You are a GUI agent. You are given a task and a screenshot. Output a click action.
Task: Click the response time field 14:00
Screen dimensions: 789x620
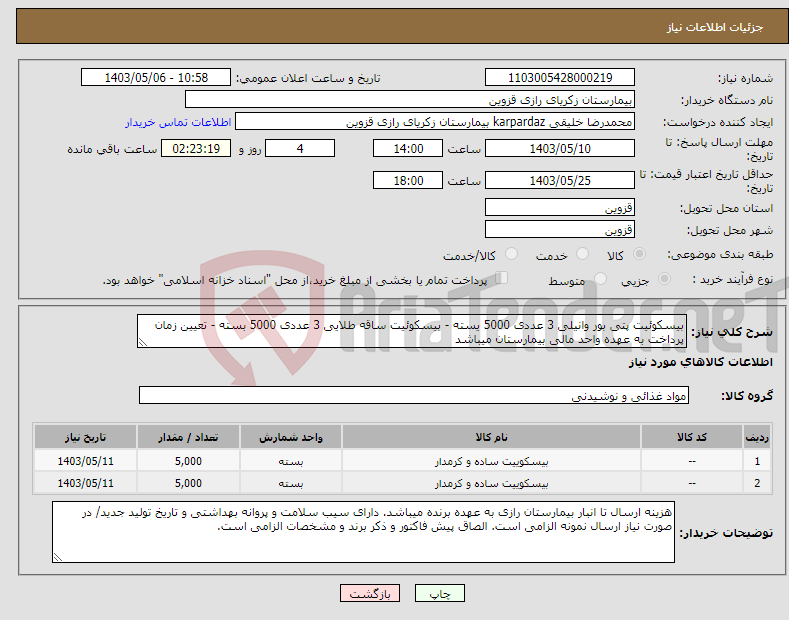pos(408,148)
